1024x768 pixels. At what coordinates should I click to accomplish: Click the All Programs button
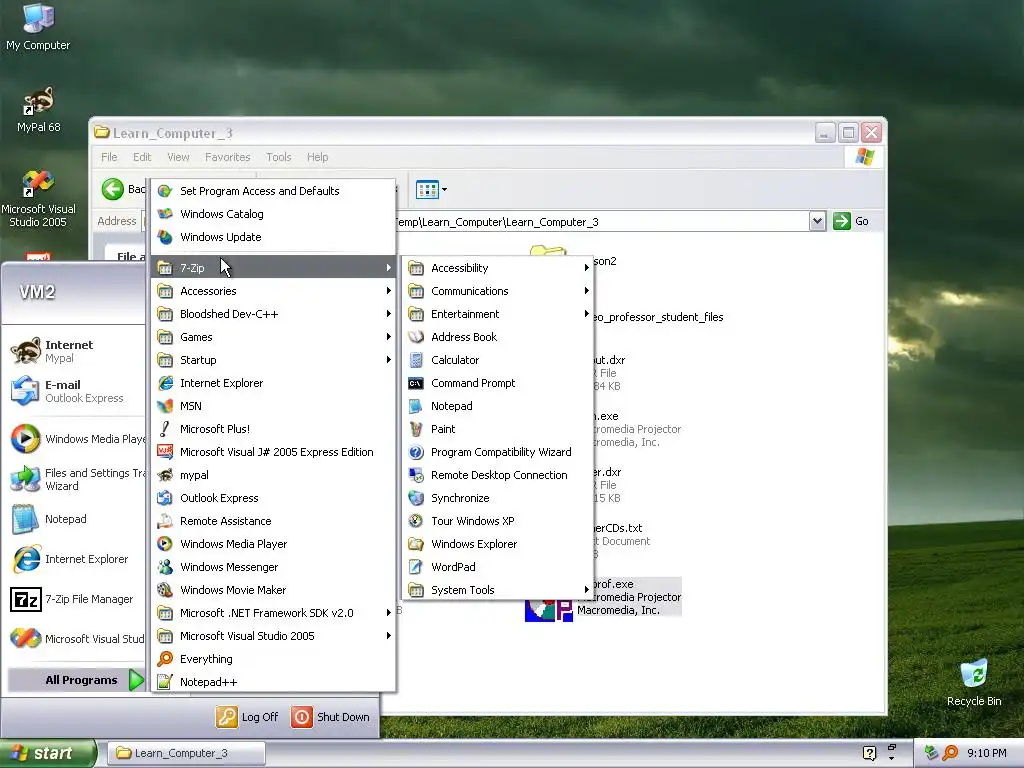[76, 680]
